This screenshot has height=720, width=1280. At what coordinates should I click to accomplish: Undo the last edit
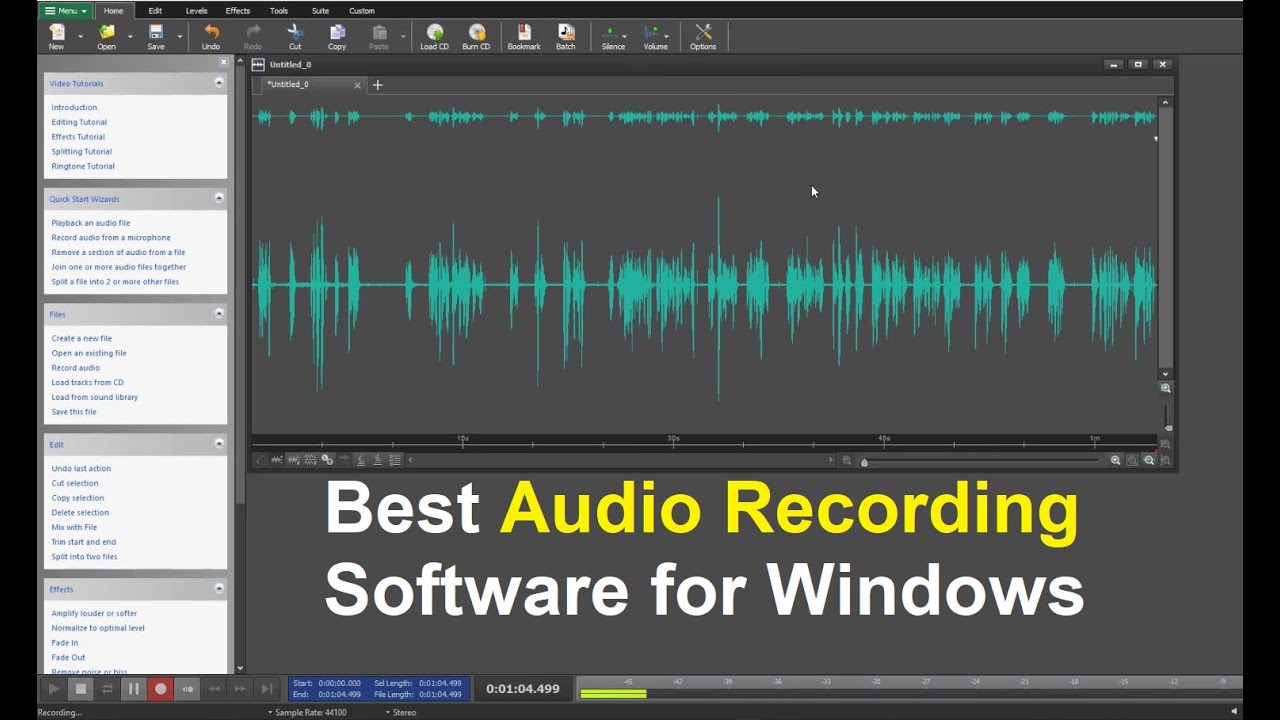coord(210,36)
